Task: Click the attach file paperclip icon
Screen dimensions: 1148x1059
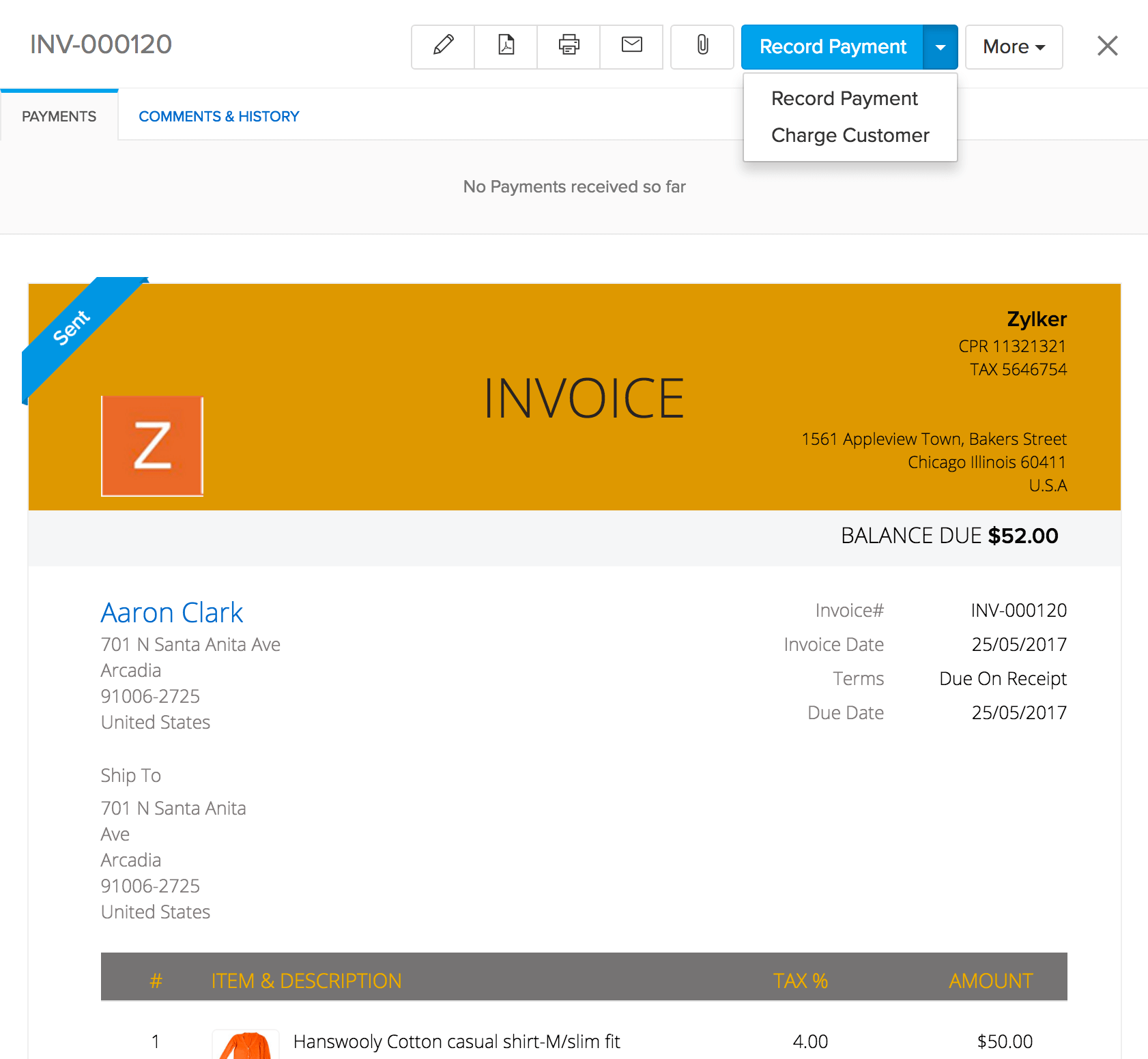Action: click(x=702, y=46)
